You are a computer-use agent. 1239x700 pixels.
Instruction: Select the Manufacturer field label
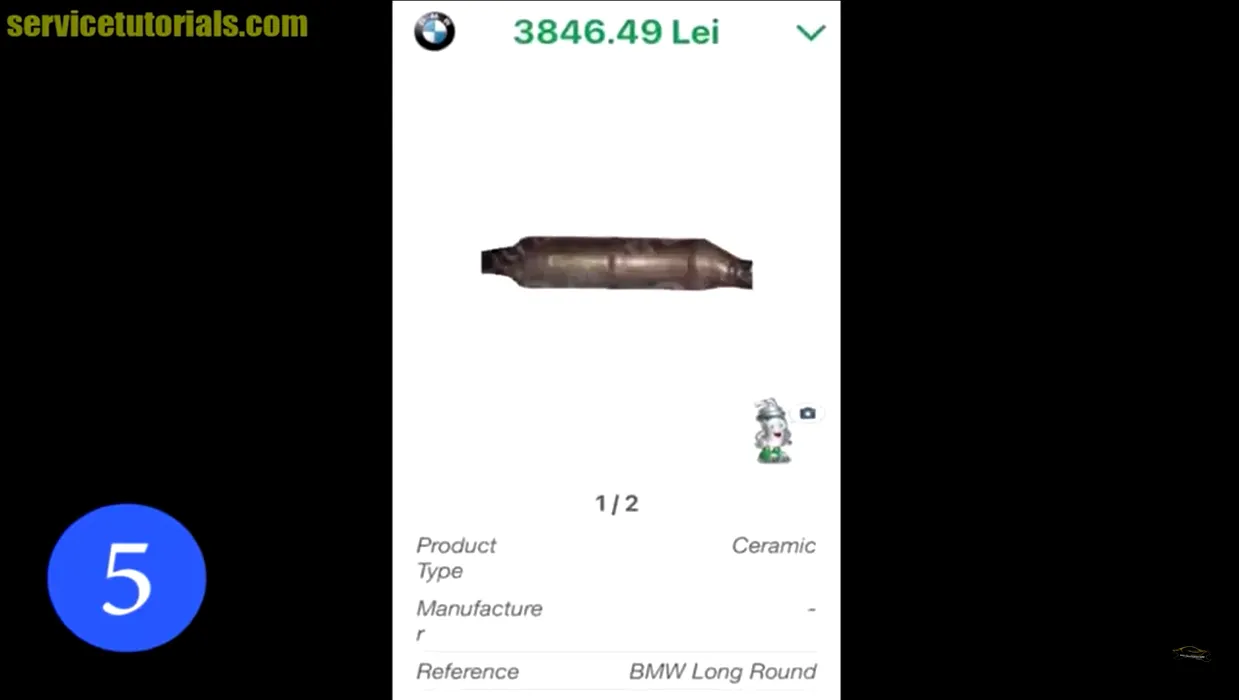(479, 621)
